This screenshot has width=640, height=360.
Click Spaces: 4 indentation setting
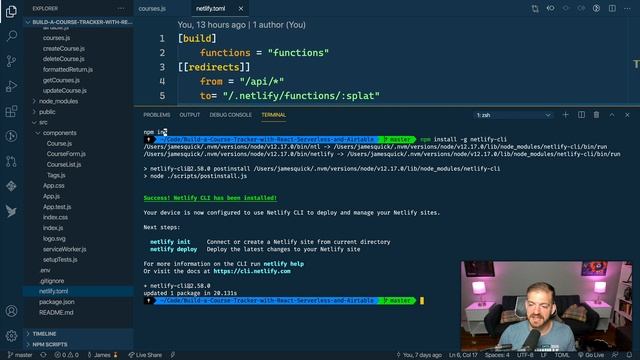[497, 355]
